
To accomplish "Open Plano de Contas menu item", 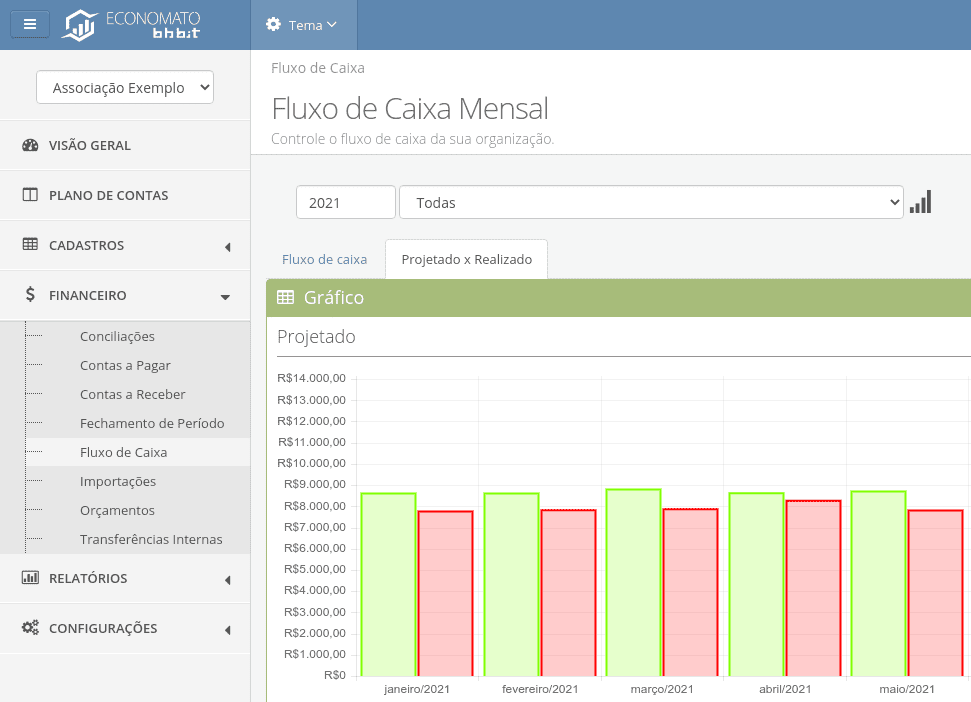I will point(125,195).
